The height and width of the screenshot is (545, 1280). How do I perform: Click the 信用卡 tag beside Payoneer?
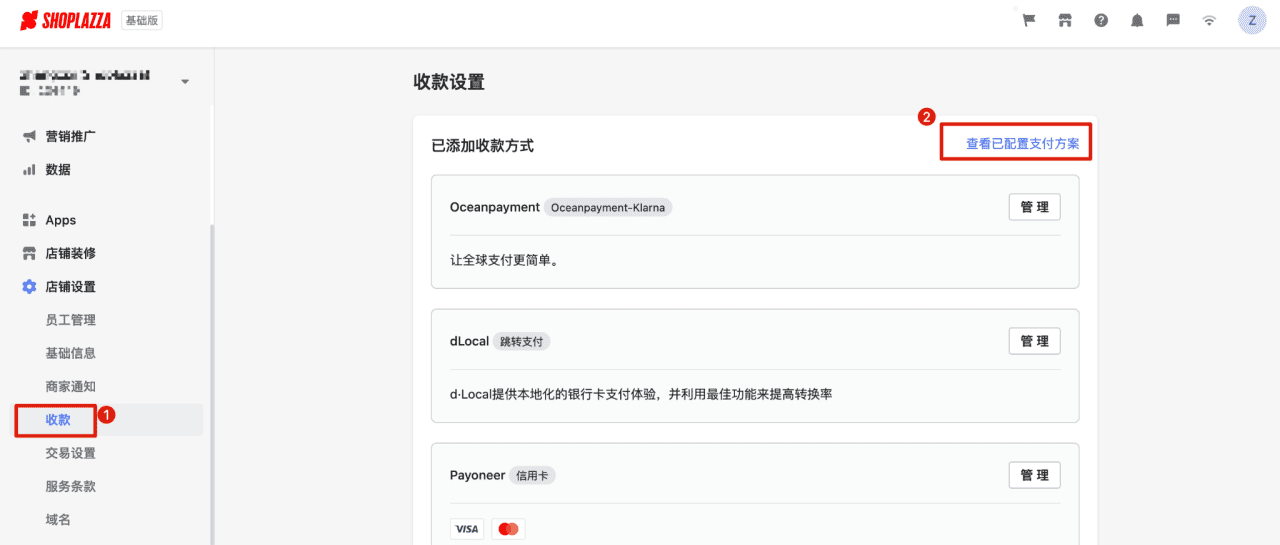coord(532,476)
